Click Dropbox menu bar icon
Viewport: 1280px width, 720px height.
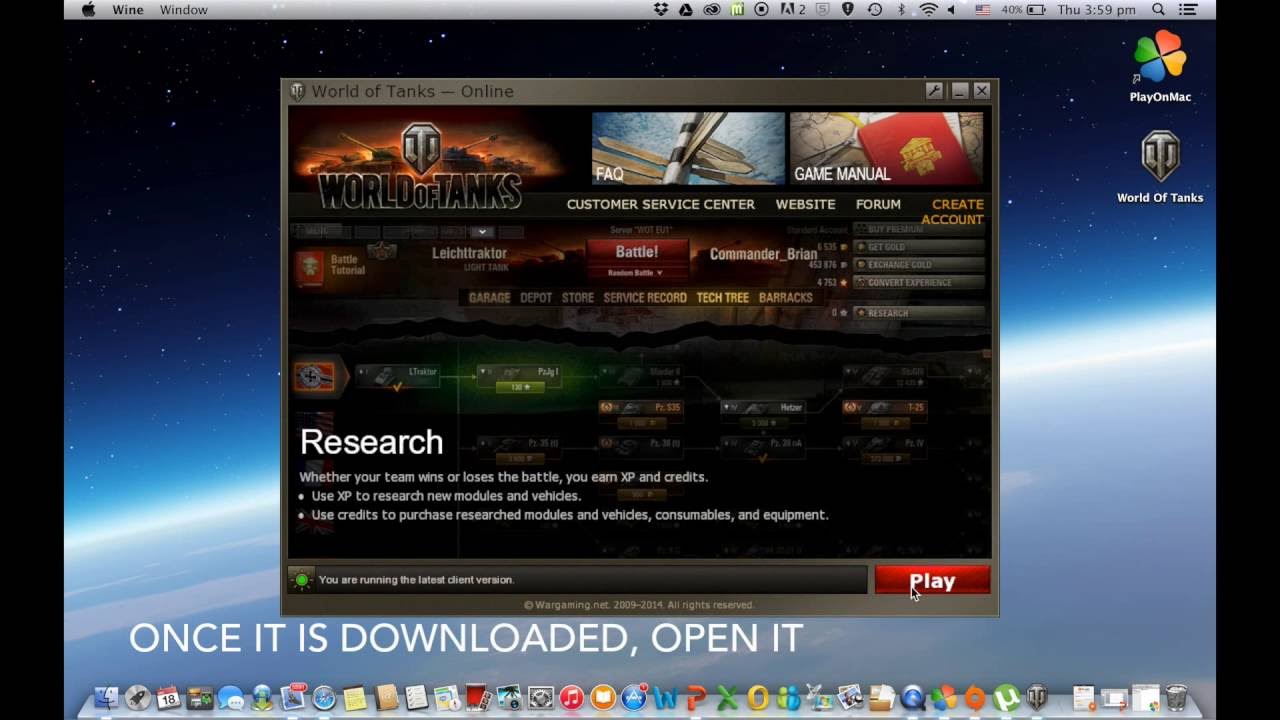[x=660, y=10]
